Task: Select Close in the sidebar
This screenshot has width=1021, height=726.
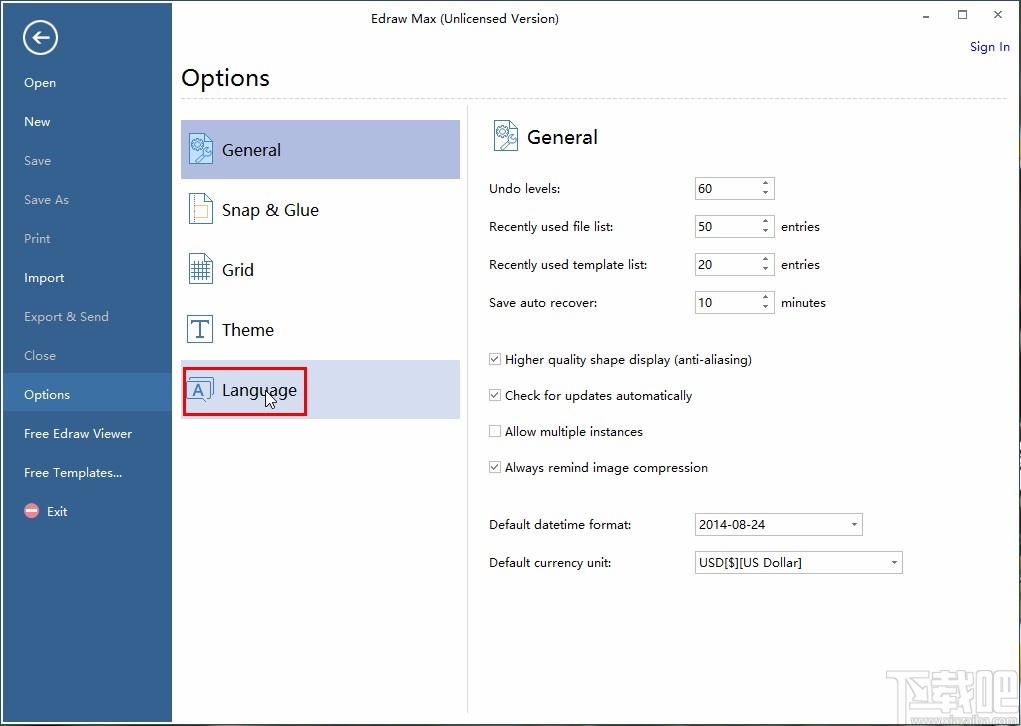Action: (40, 356)
